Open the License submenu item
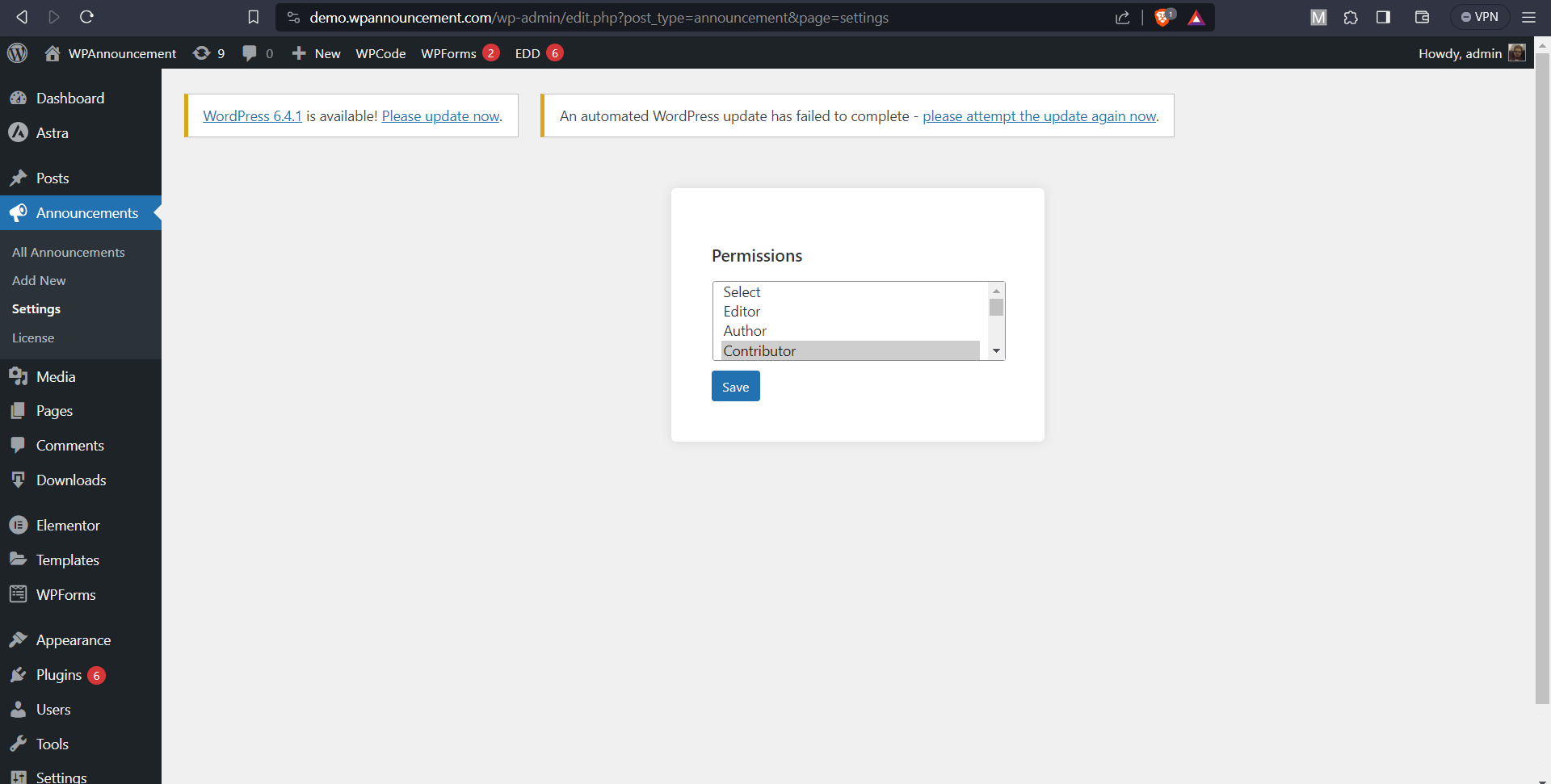1551x784 pixels. pyautogui.click(x=33, y=338)
